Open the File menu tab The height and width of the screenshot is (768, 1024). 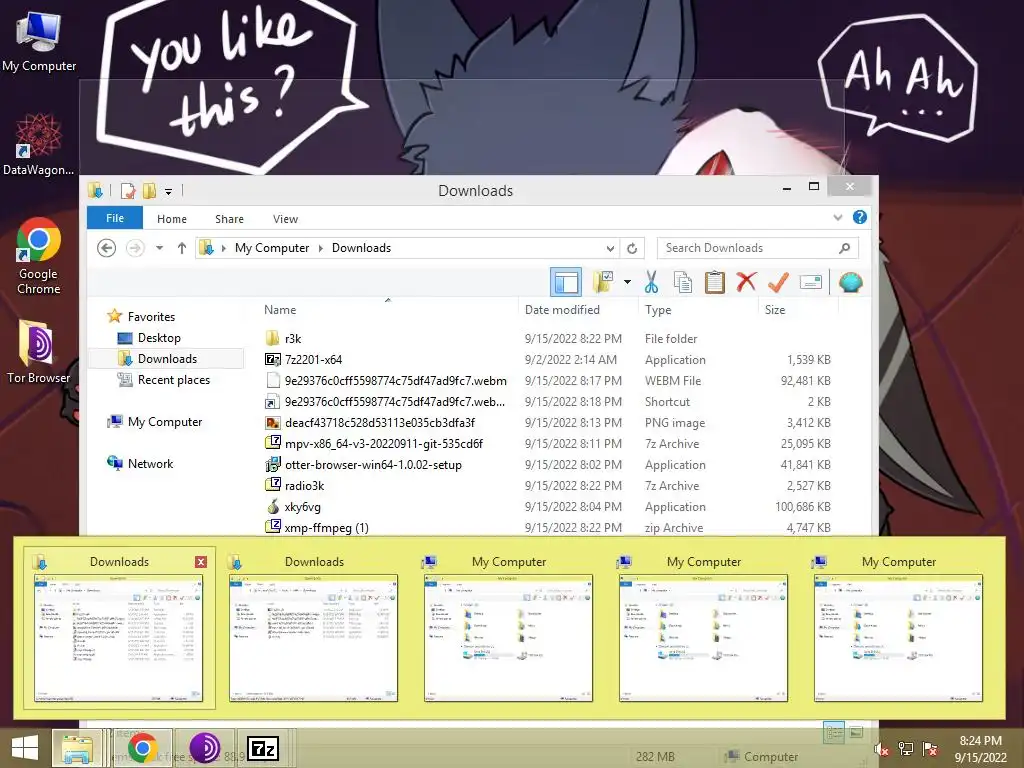point(115,218)
